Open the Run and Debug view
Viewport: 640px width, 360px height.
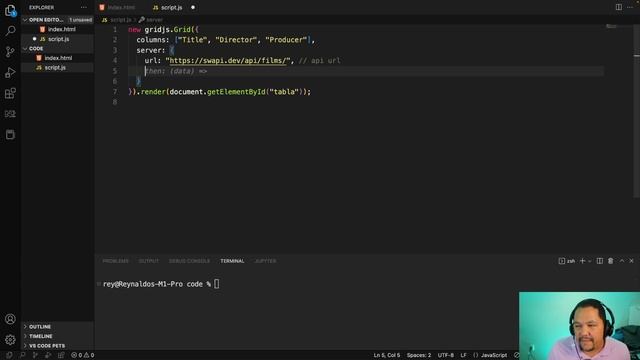coord(10,72)
